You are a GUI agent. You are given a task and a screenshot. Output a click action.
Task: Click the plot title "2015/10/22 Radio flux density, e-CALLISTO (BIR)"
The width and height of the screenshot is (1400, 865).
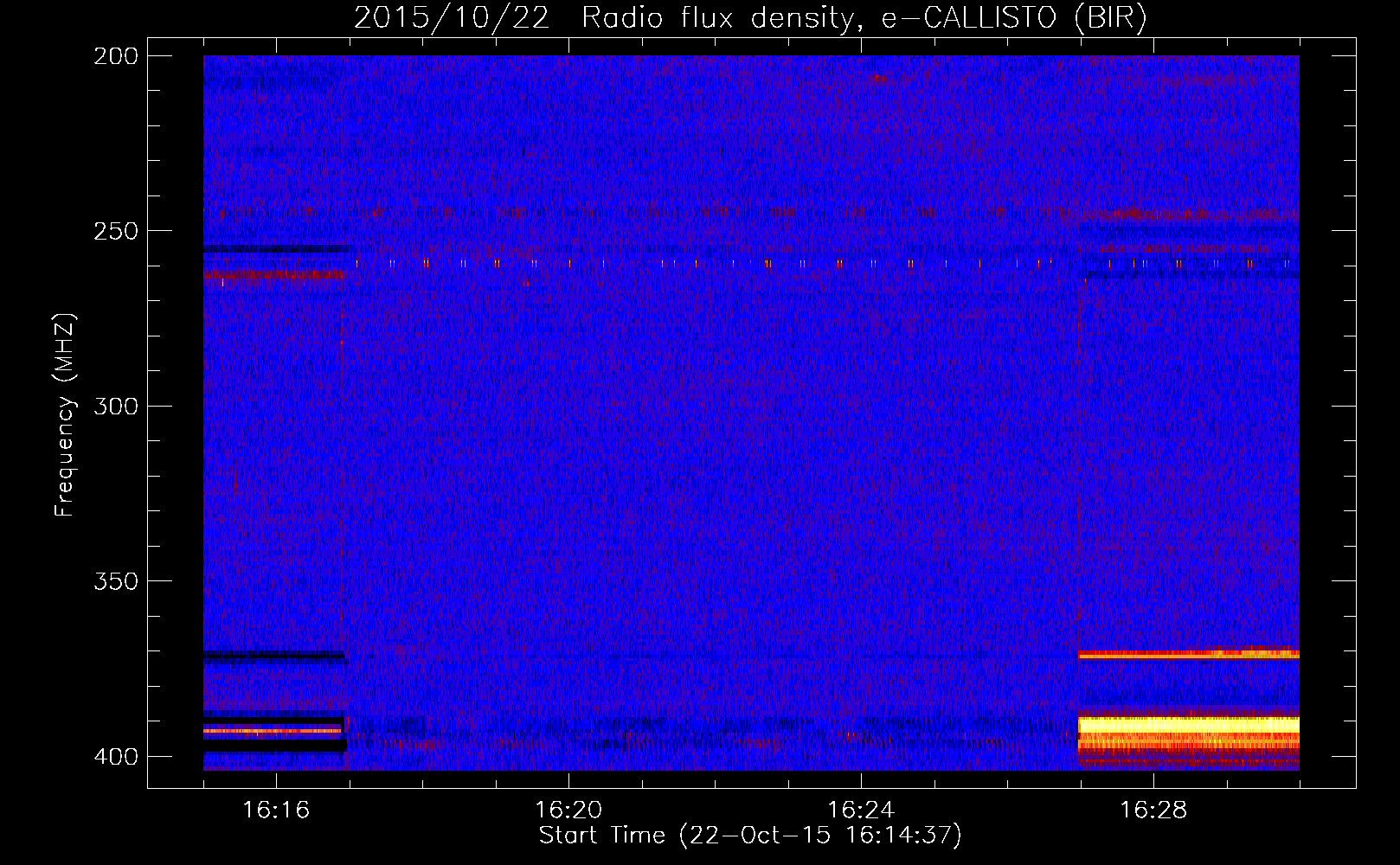tap(750, 17)
